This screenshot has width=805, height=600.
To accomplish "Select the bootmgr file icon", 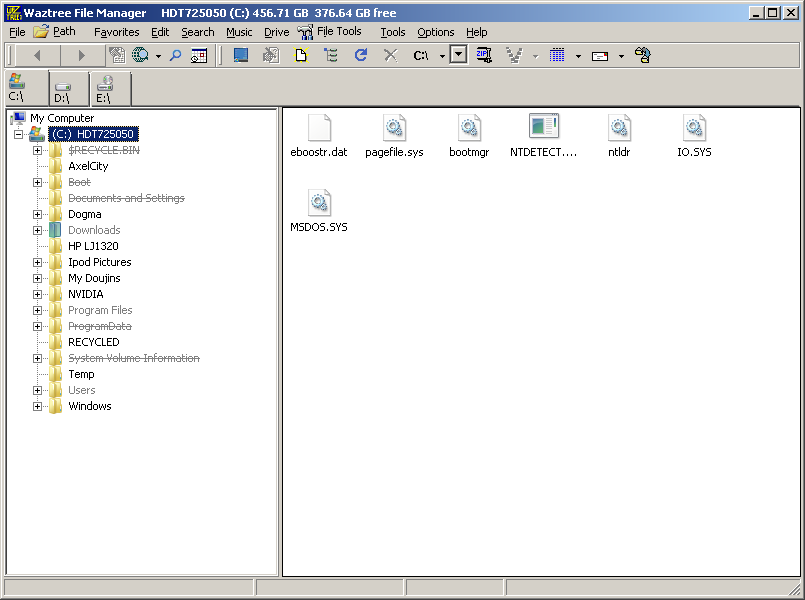I will (x=469, y=127).
